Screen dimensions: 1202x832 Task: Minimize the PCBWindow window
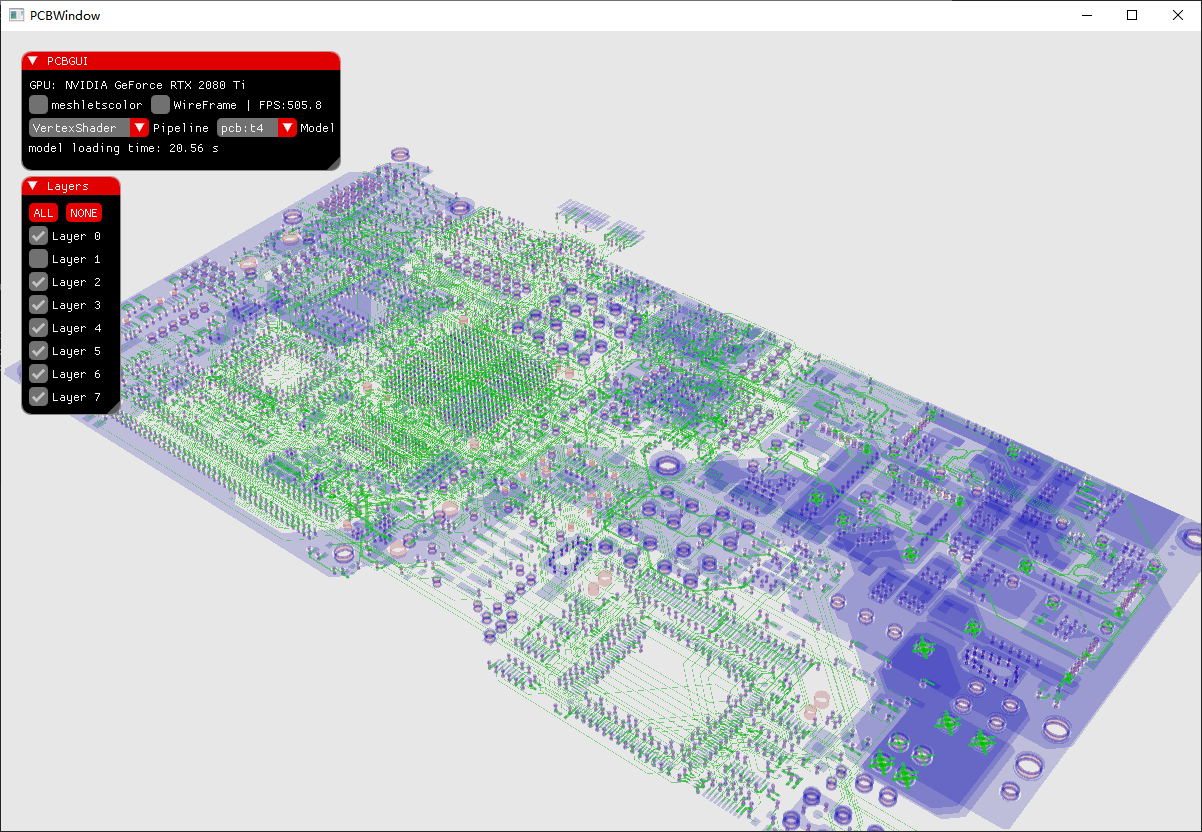1086,15
